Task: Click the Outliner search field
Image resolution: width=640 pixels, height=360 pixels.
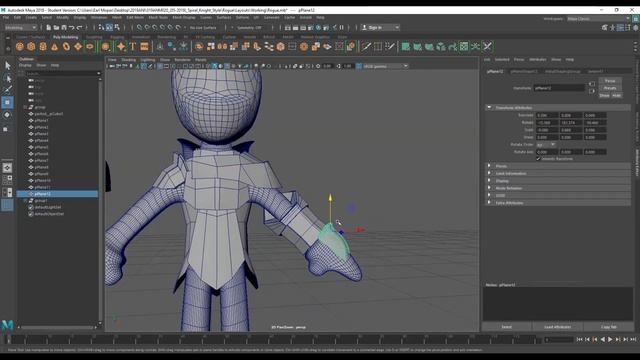Action: click(62, 73)
